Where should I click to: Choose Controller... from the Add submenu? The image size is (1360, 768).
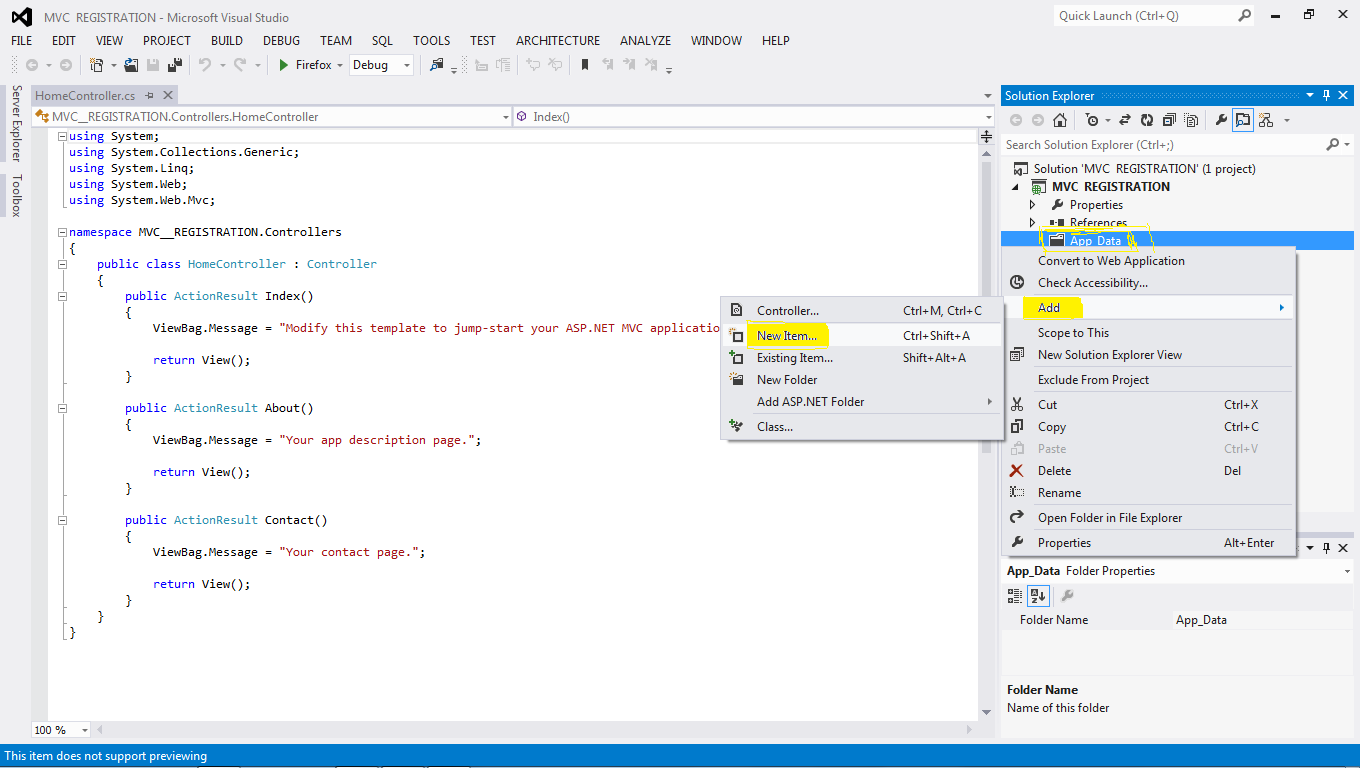coord(861,311)
